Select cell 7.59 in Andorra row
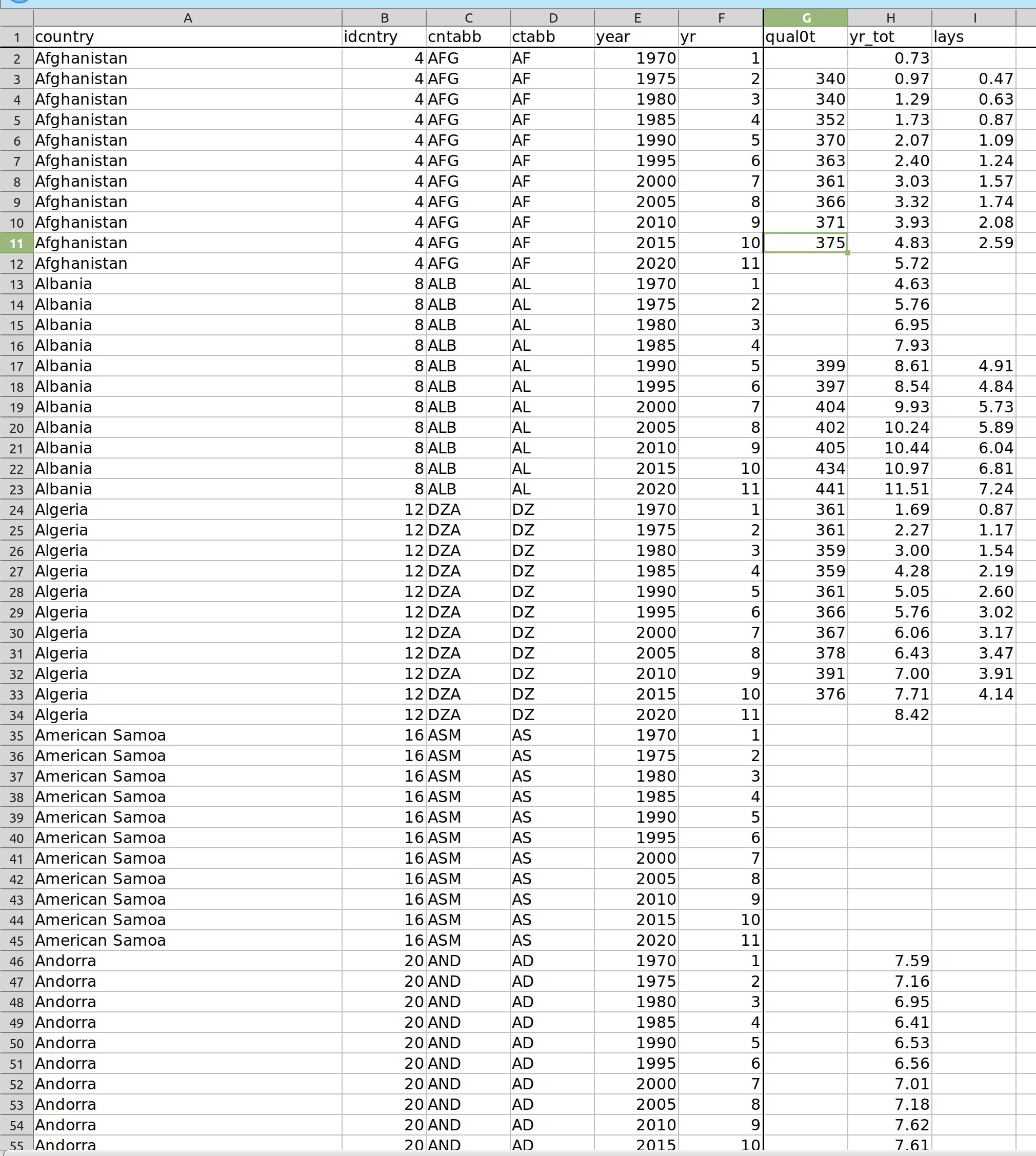 coord(890,961)
